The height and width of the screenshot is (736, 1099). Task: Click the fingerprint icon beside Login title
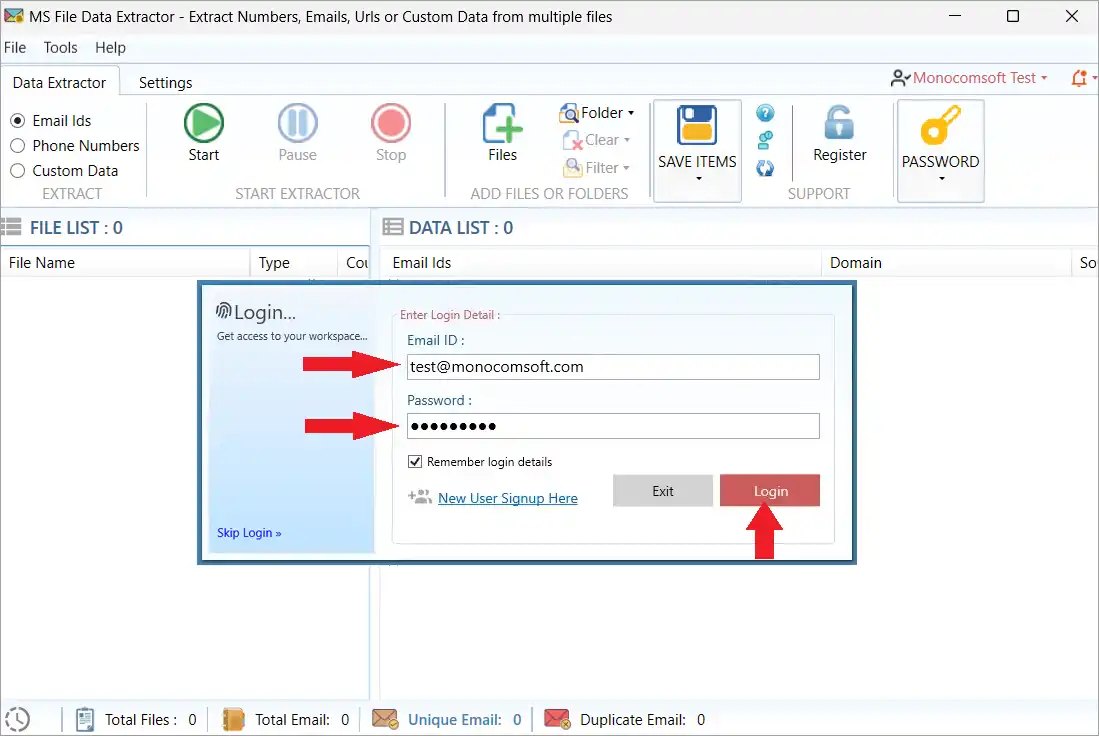[x=224, y=311]
